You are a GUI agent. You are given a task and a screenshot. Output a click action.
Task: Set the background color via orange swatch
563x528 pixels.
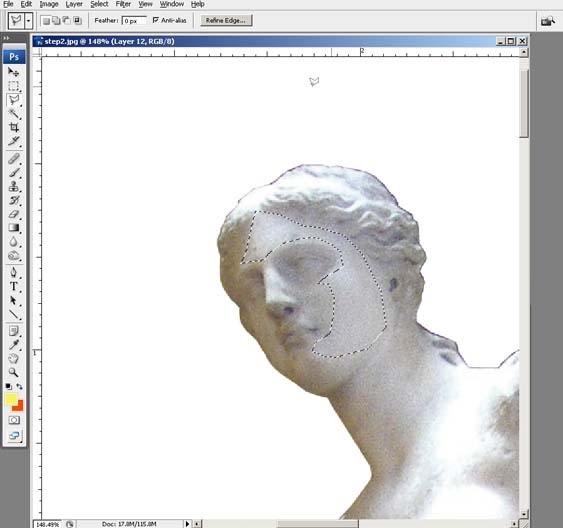tap(19, 406)
